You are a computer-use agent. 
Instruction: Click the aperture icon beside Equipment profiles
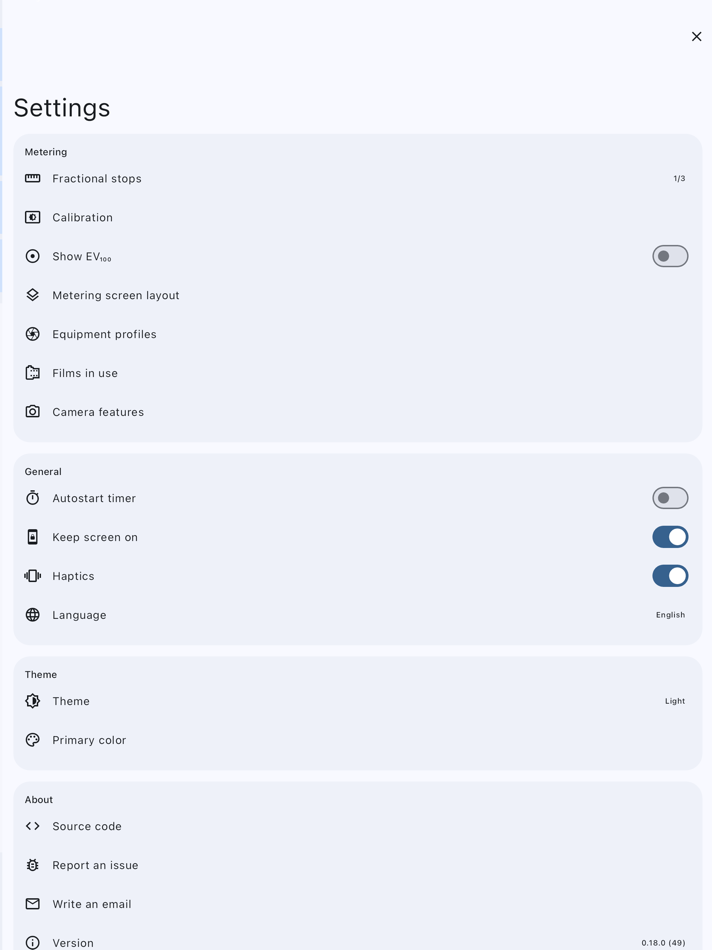pos(33,334)
